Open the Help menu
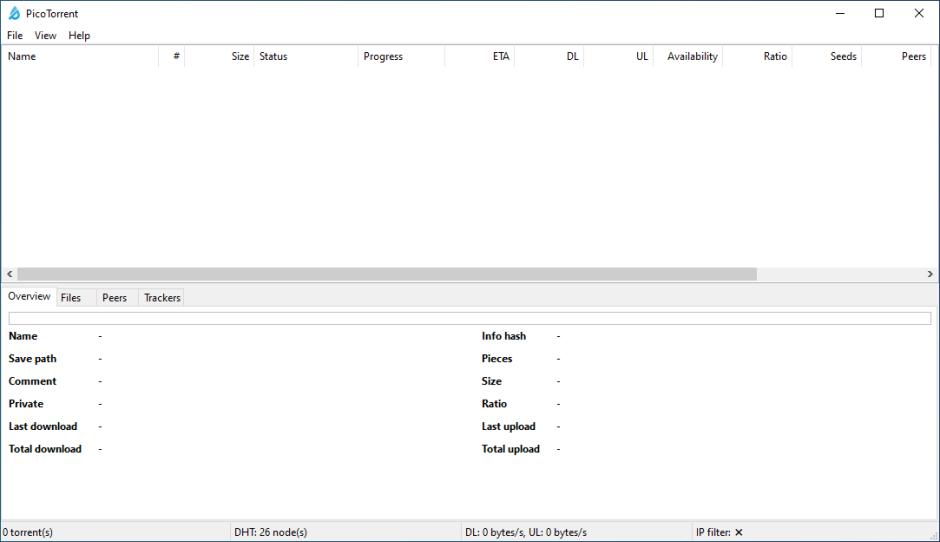 point(79,35)
